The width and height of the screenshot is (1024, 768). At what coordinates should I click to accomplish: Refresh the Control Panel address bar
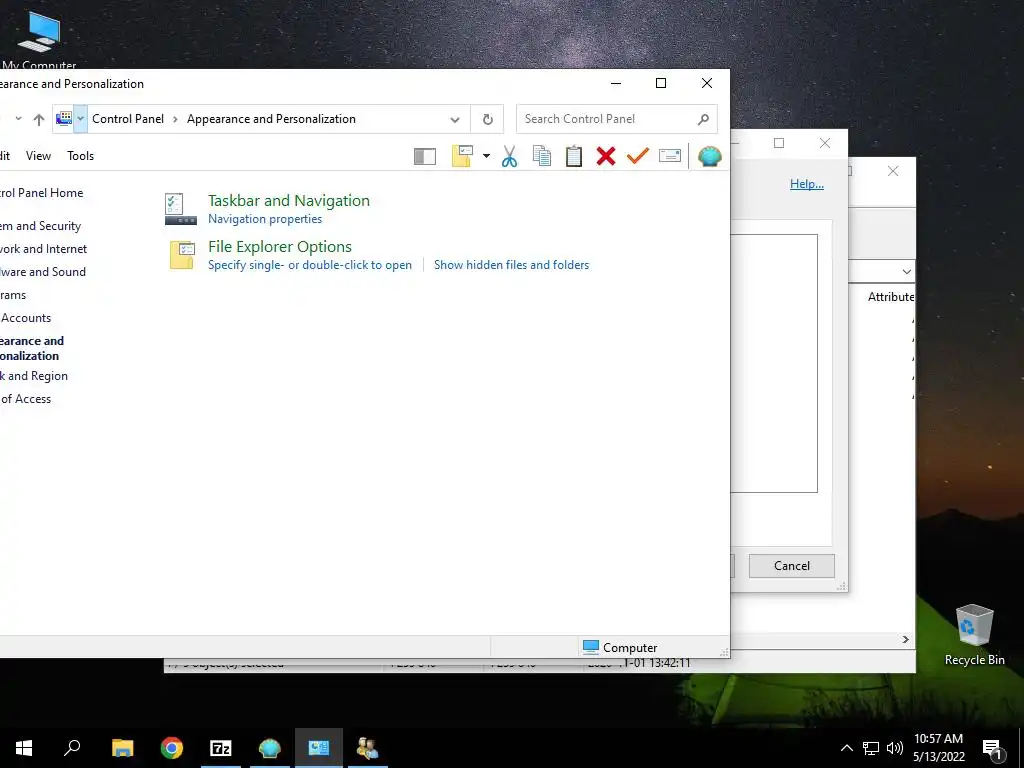(x=487, y=119)
